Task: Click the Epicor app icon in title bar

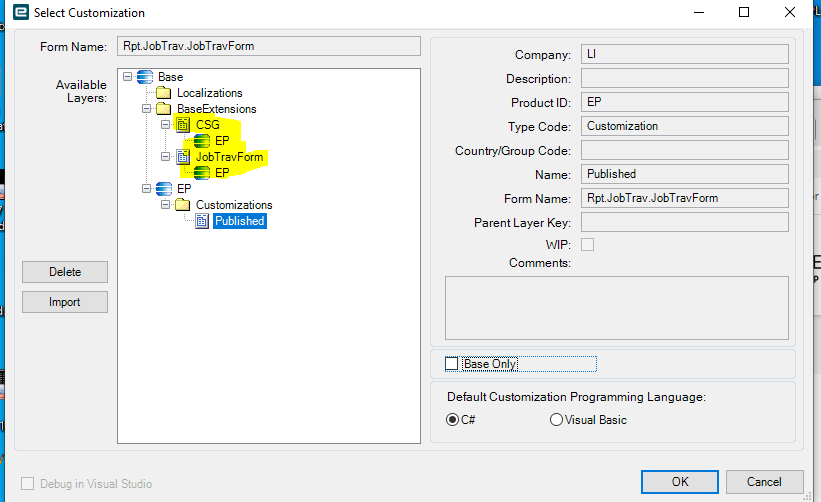Action: point(21,12)
